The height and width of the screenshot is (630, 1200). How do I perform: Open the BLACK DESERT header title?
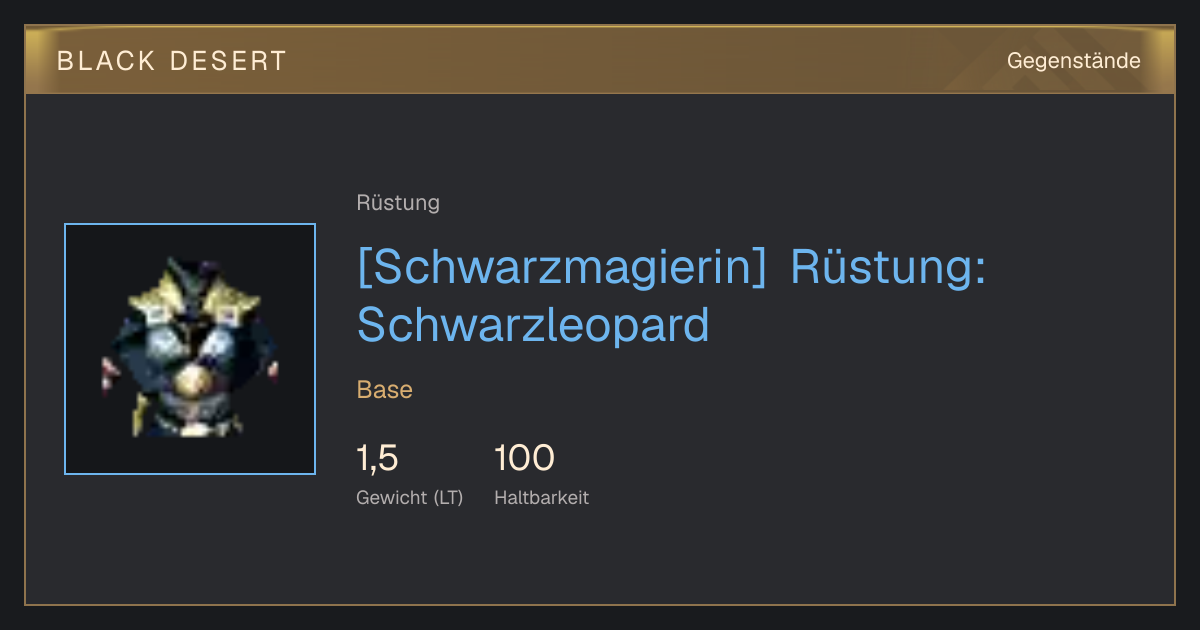tap(172, 61)
